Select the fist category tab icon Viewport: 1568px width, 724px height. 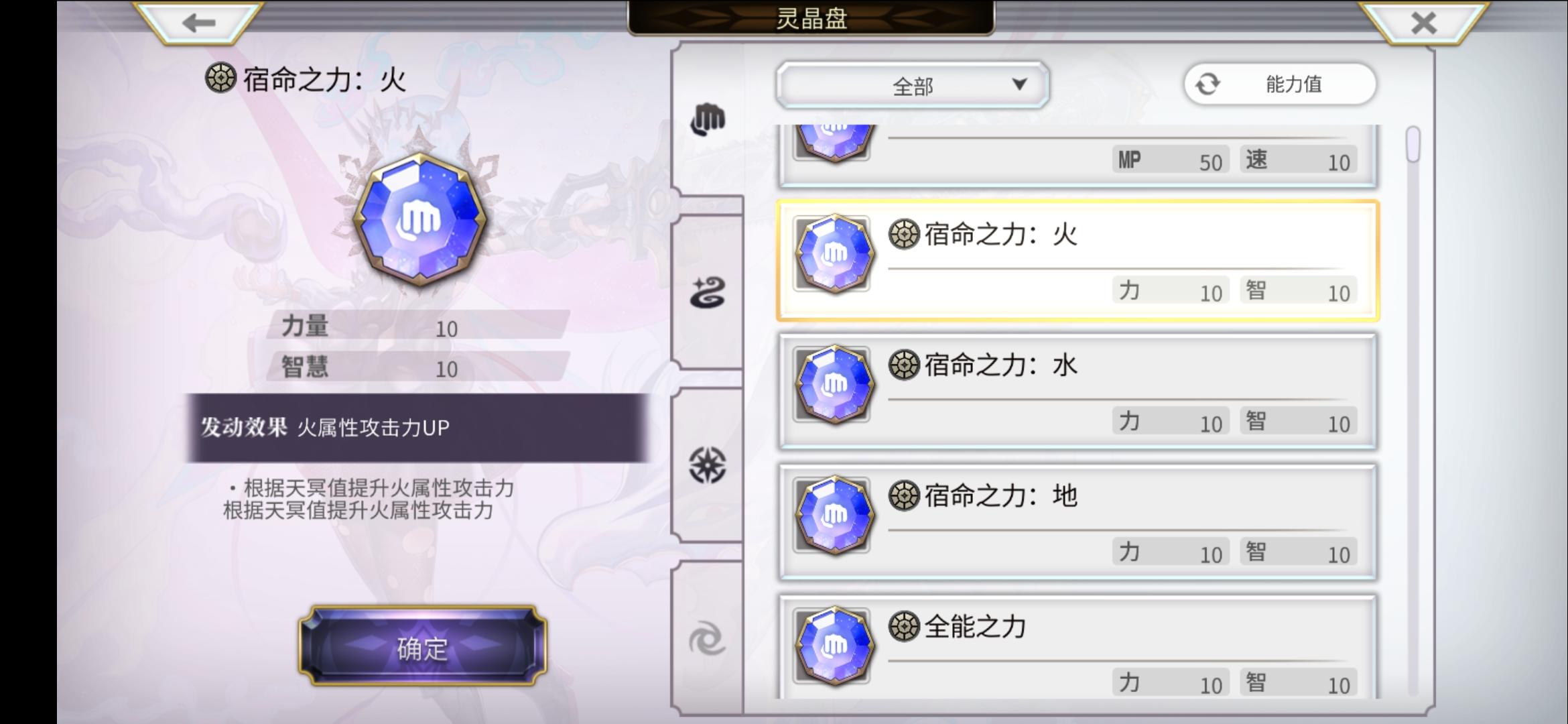click(708, 120)
